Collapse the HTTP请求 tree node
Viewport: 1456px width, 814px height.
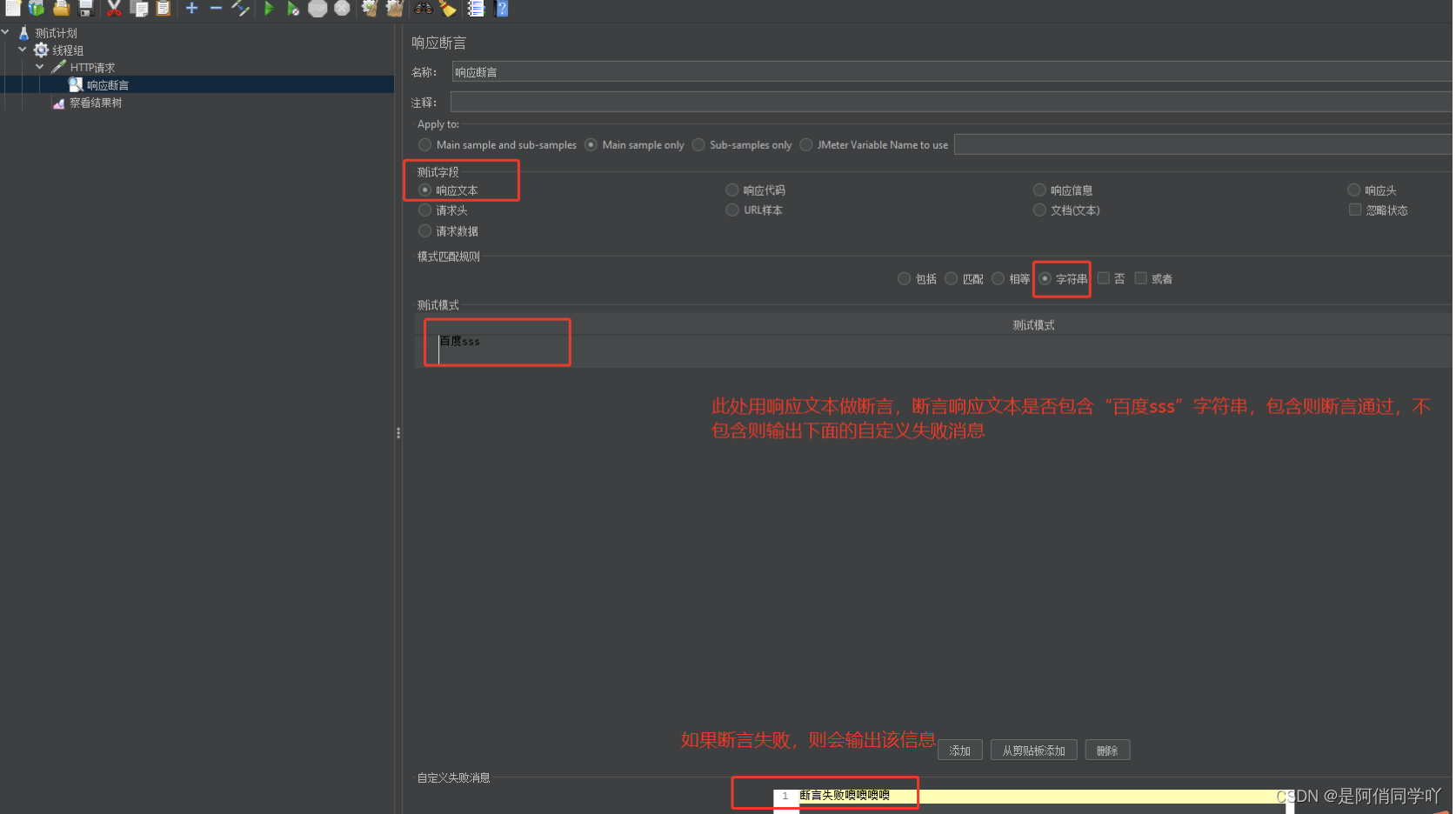pos(40,67)
